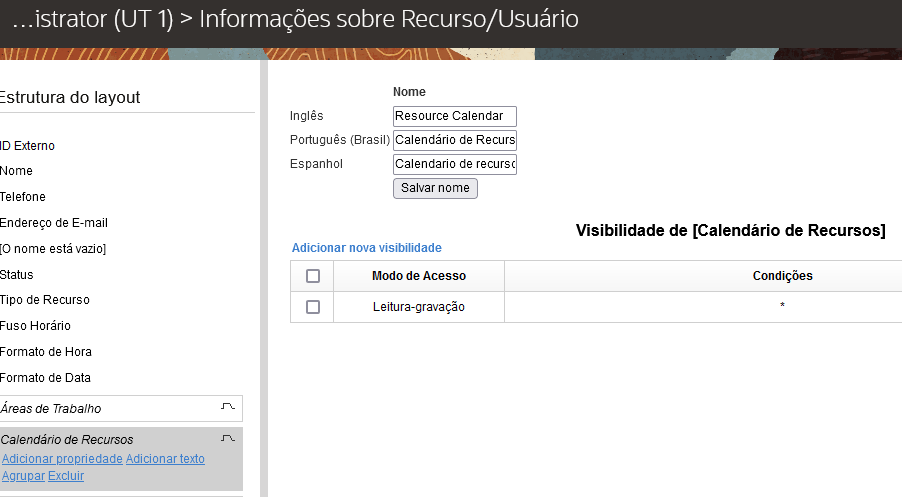902x497 pixels.
Task: Select Telefone in layout structure
Action: [22, 197]
